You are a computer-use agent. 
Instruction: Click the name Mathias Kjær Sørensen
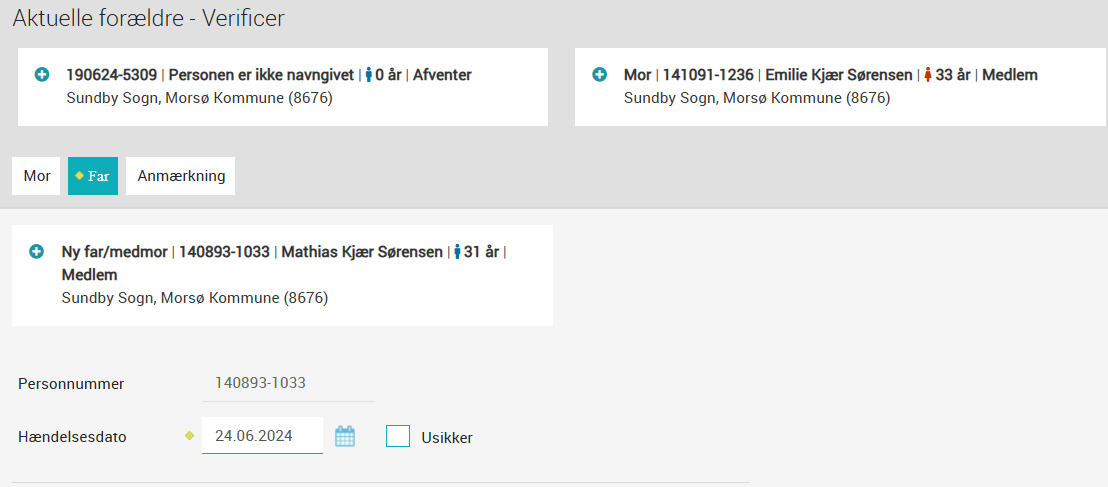click(362, 252)
